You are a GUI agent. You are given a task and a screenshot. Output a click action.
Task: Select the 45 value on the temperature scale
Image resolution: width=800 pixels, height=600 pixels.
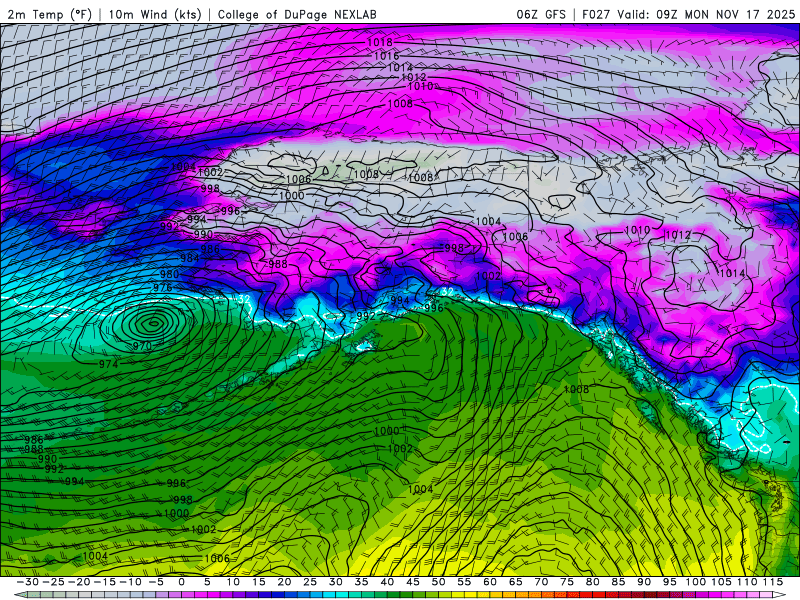coord(413,582)
